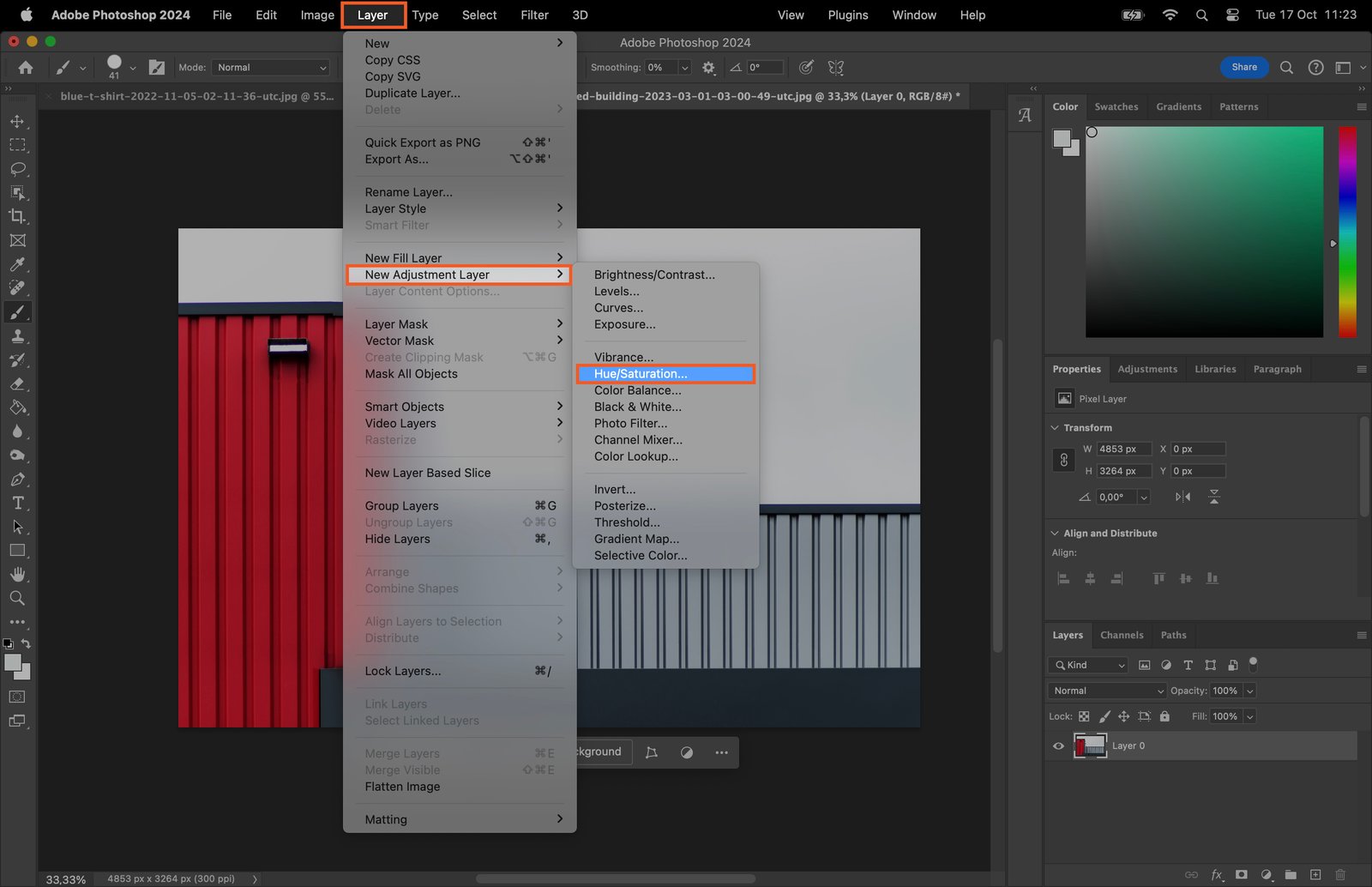
Task: Hide Layer 0 with eye icon
Action: 1058,746
